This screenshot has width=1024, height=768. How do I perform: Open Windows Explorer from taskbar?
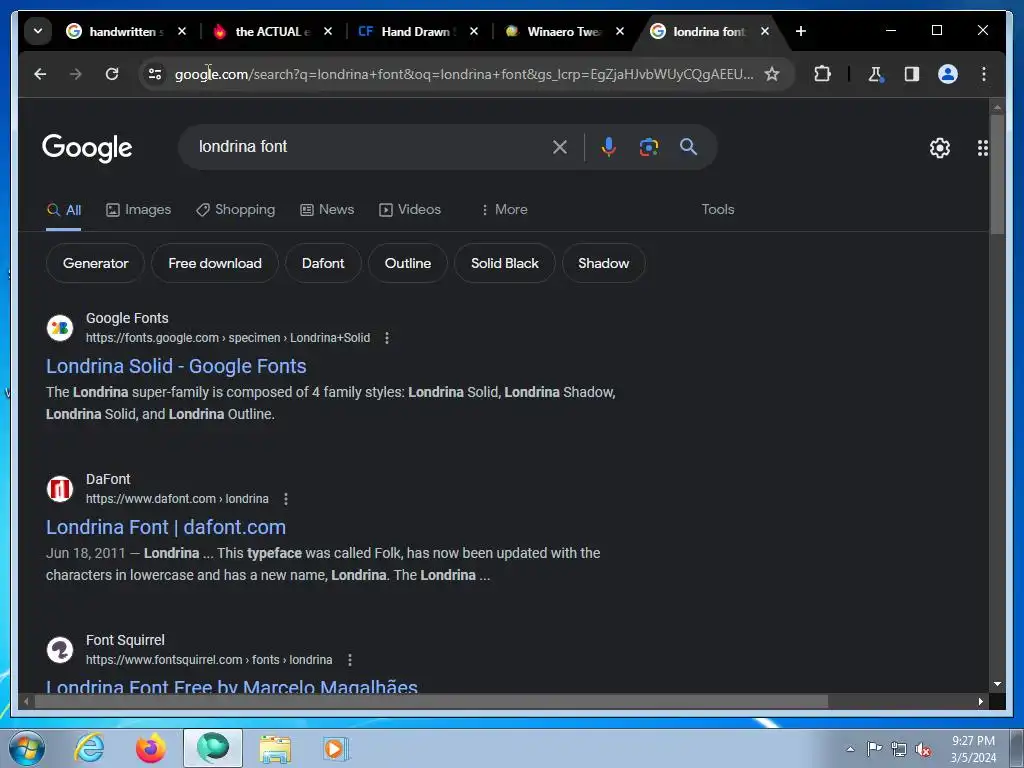275,748
